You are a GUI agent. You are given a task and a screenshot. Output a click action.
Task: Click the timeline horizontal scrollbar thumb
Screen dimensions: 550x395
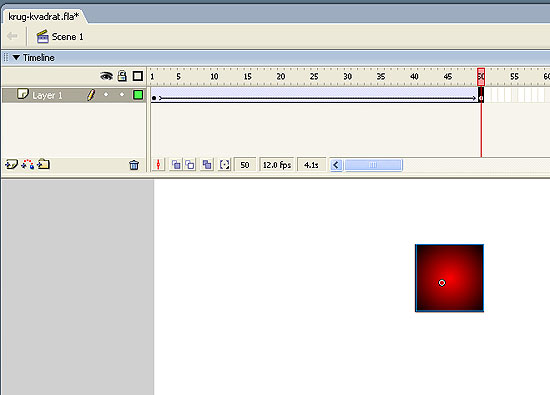pyautogui.click(x=373, y=165)
